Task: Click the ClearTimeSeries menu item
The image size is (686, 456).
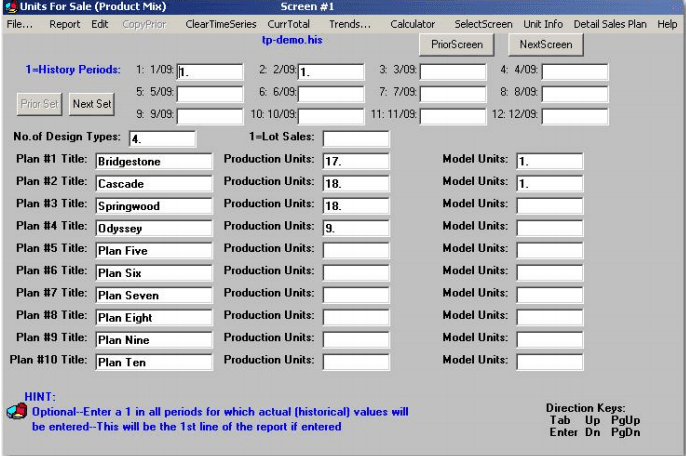Action: (x=219, y=24)
